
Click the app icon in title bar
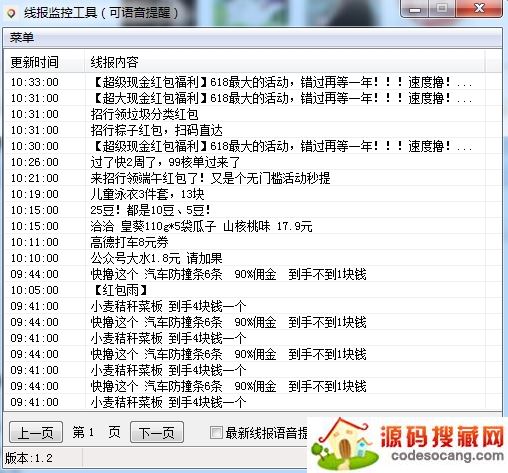(11, 13)
